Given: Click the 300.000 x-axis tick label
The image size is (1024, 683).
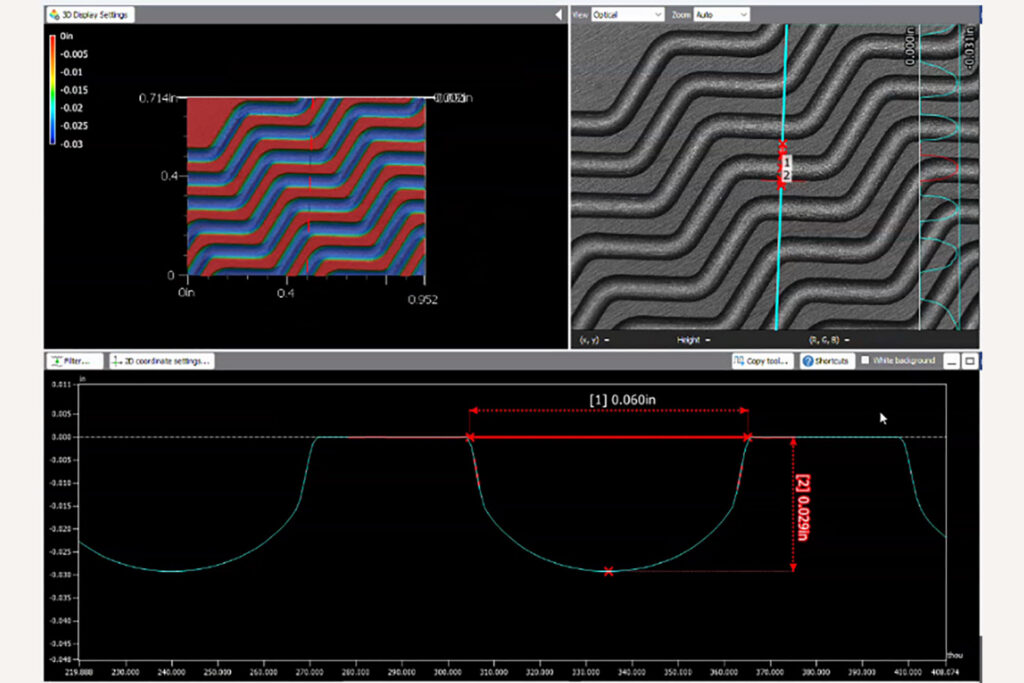Looking at the screenshot, I should tap(447, 671).
